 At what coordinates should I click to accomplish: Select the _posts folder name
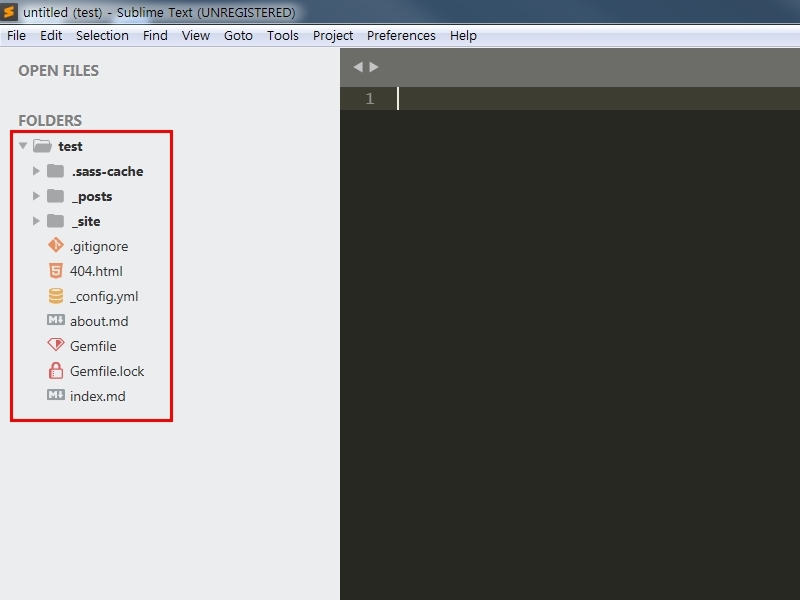(92, 196)
